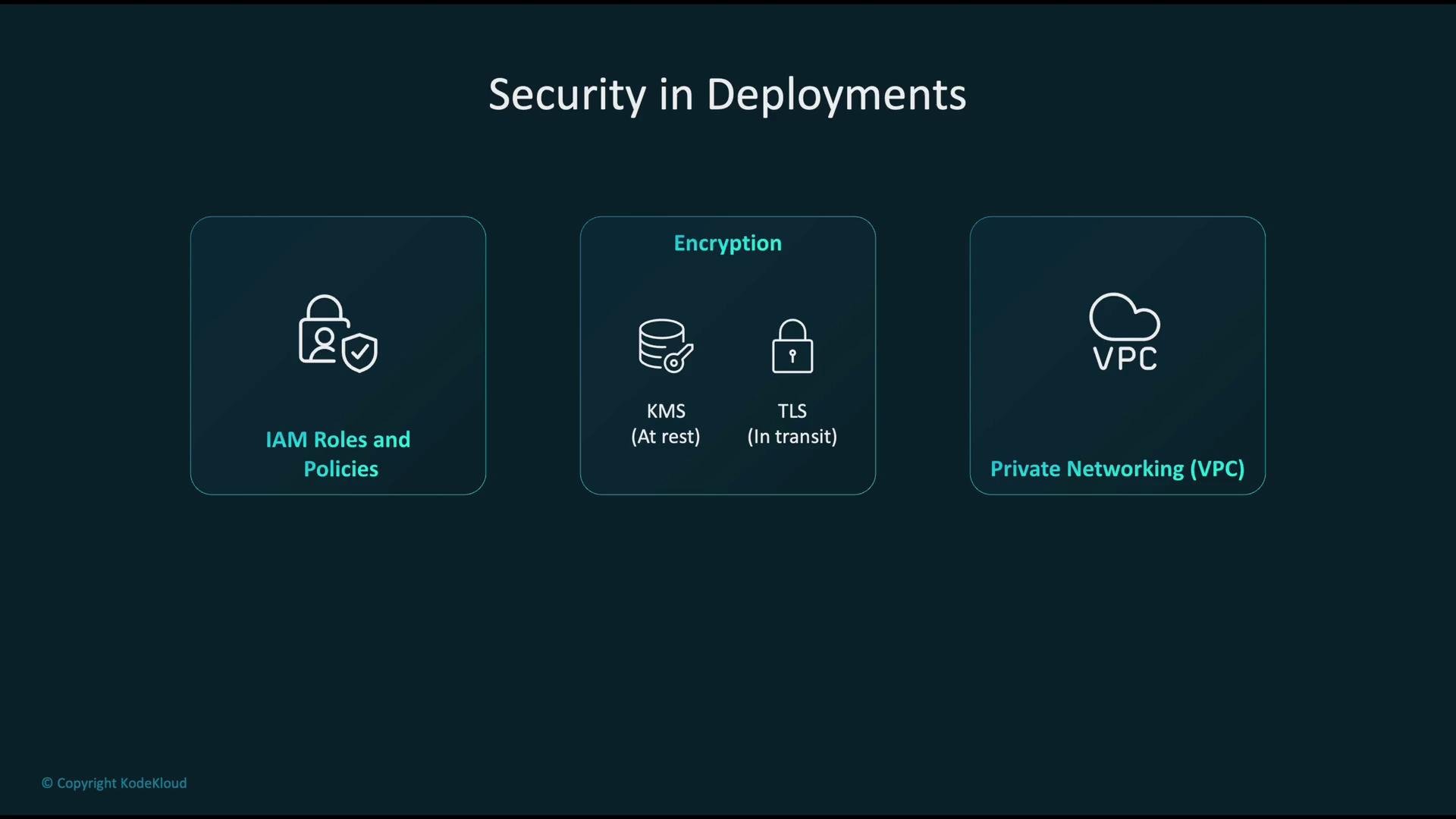Click the VPC cloud icon
Screen dimensions: 1456x819
[1125, 332]
